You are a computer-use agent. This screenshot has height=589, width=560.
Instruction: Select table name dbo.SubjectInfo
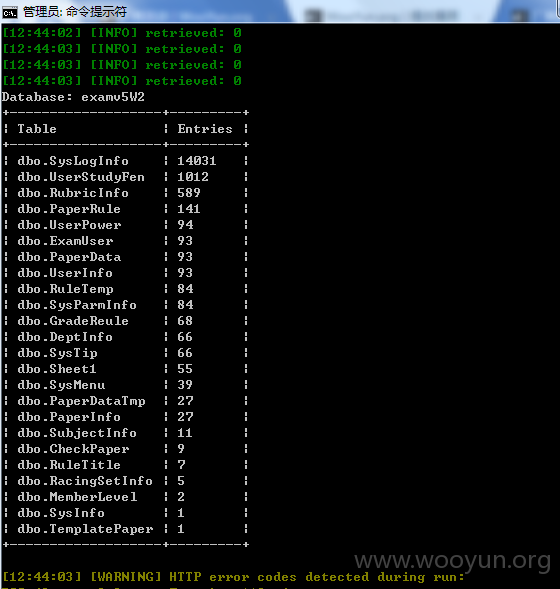pyautogui.click(x=77, y=433)
